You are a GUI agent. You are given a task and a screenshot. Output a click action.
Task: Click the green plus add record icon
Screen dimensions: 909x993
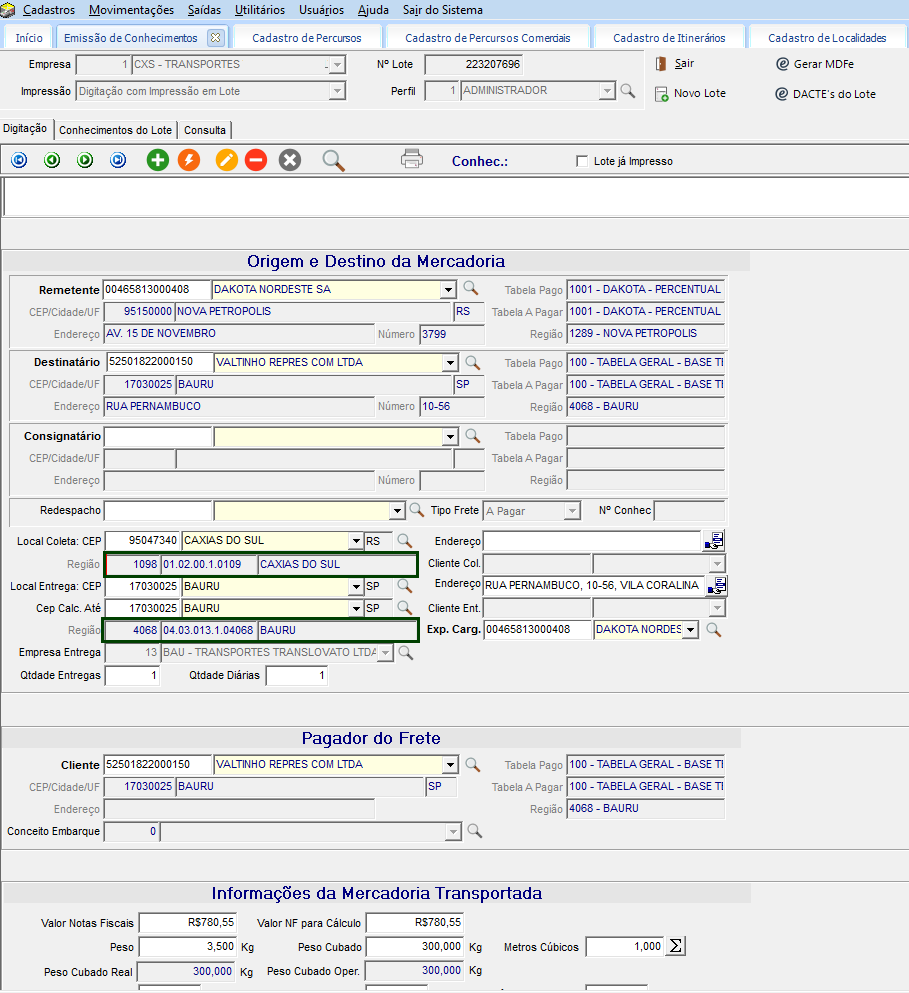[x=158, y=160]
